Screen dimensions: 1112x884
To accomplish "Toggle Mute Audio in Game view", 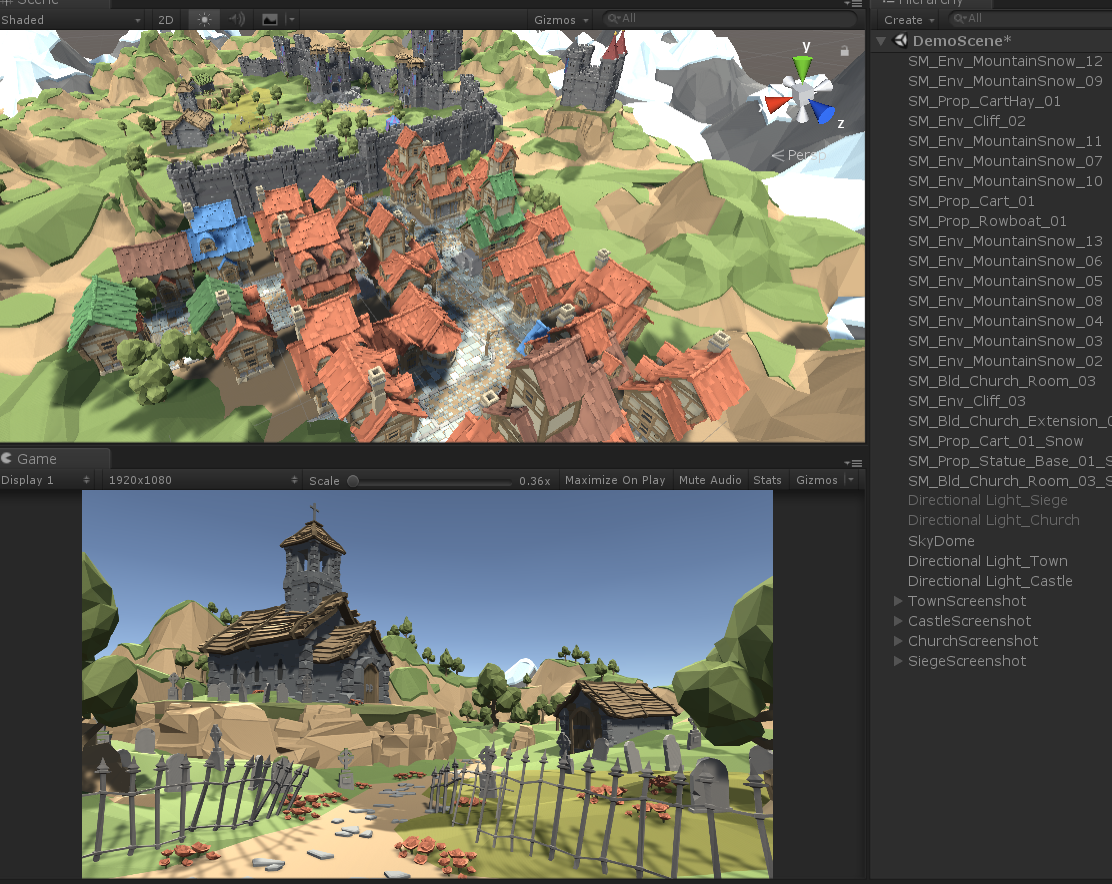I will pos(710,480).
